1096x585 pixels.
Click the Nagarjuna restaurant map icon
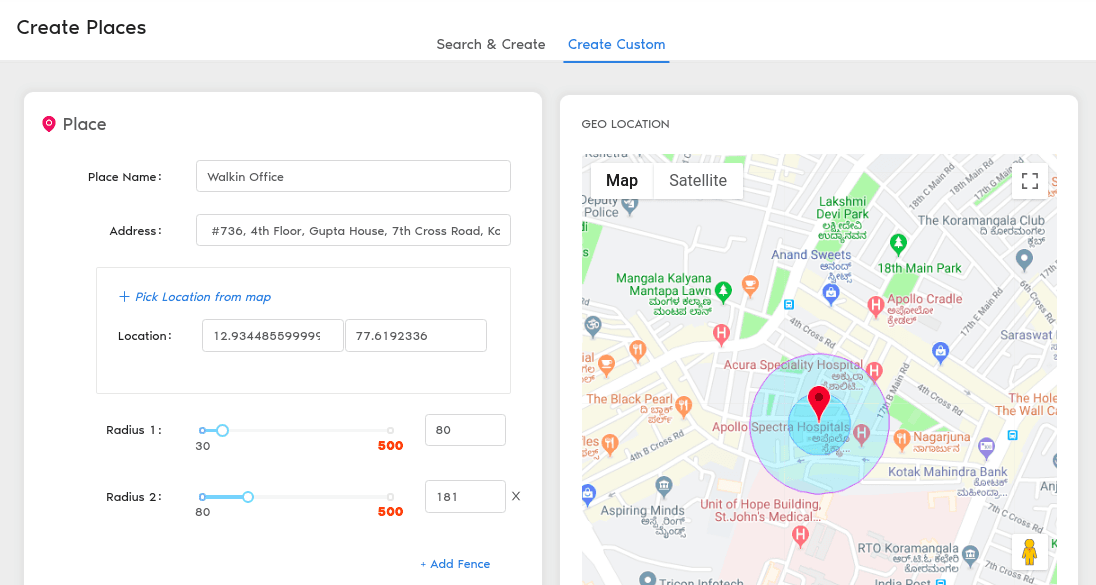[901, 438]
